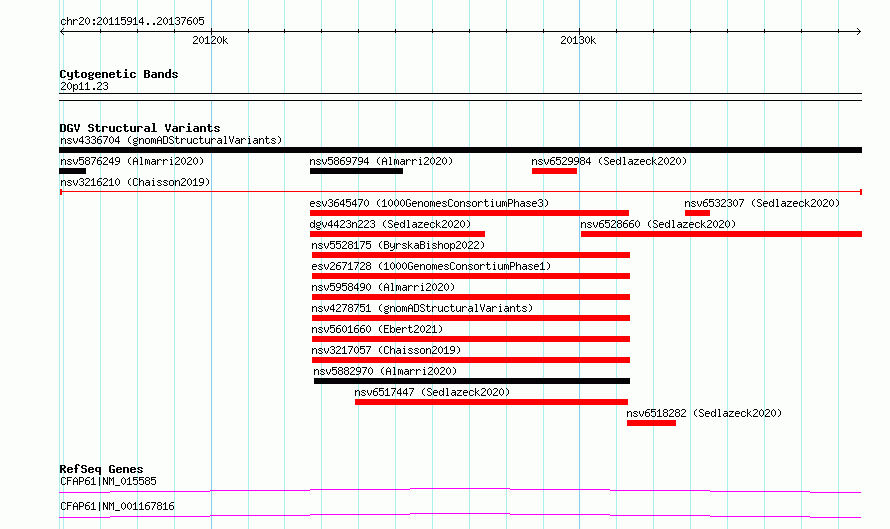Open the dgv4423n223 Sedlazeck2020 variant label
The image size is (890, 529).
(x=390, y=224)
